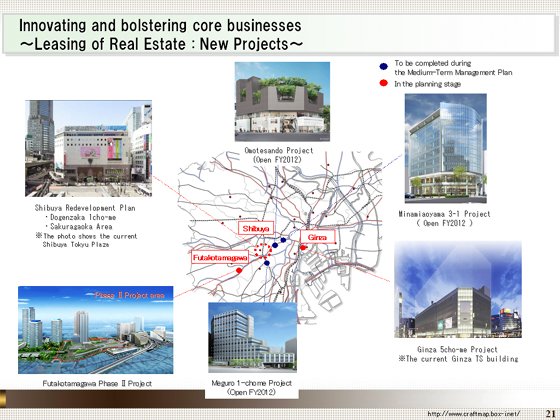Click 'The photo shows the current' note

pos(86,236)
